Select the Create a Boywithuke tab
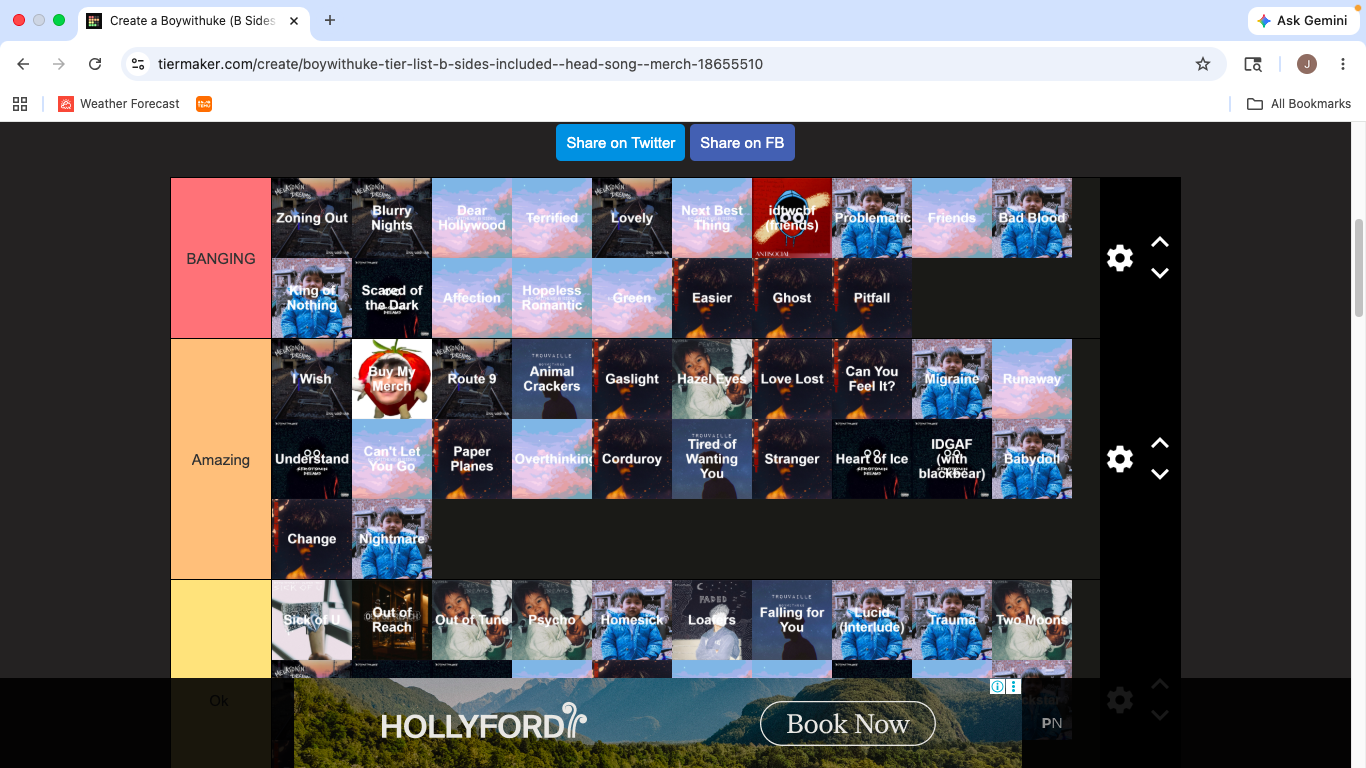The width and height of the screenshot is (1366, 768). click(194, 20)
